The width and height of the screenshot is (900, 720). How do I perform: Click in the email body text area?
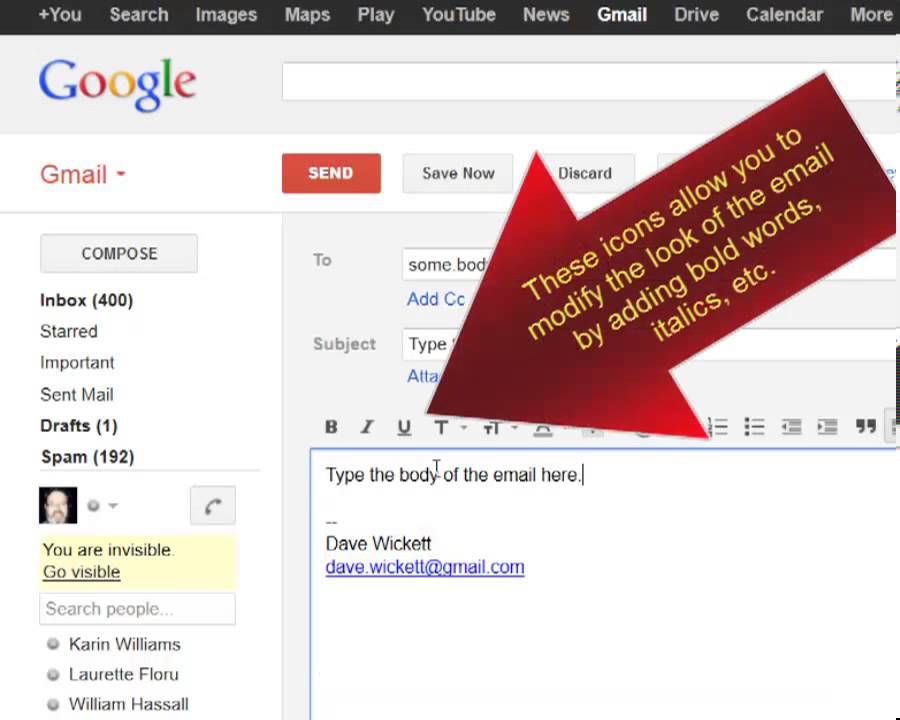pyautogui.click(x=604, y=584)
